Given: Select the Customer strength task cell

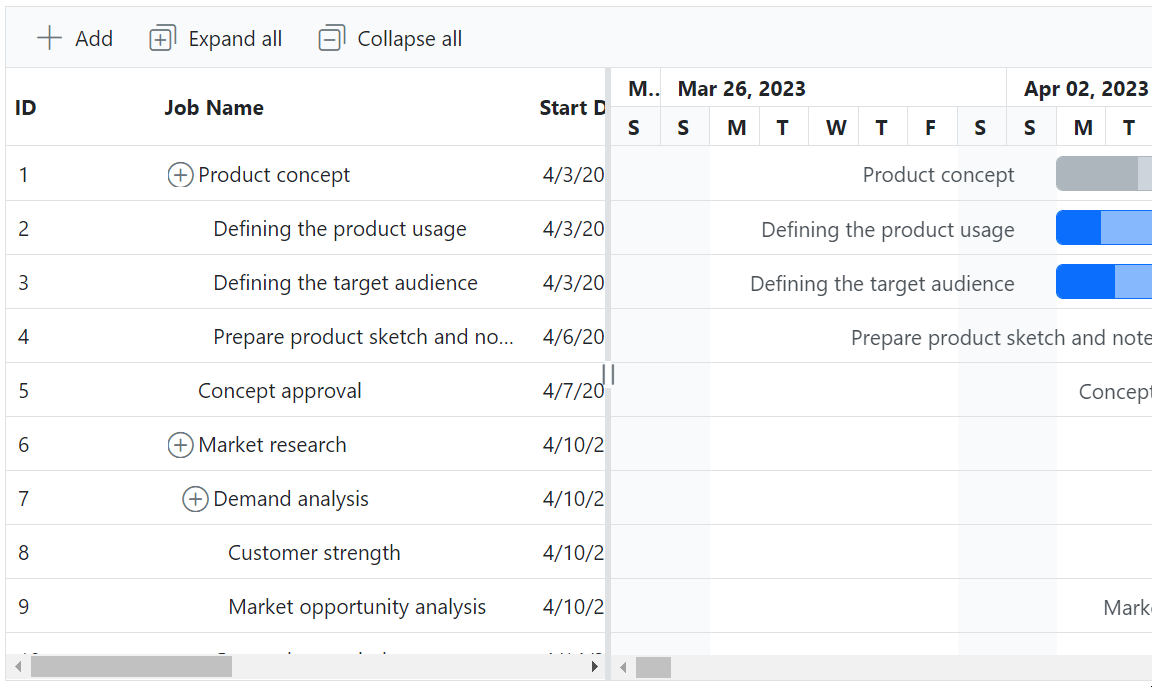Looking at the screenshot, I should click(x=314, y=553).
